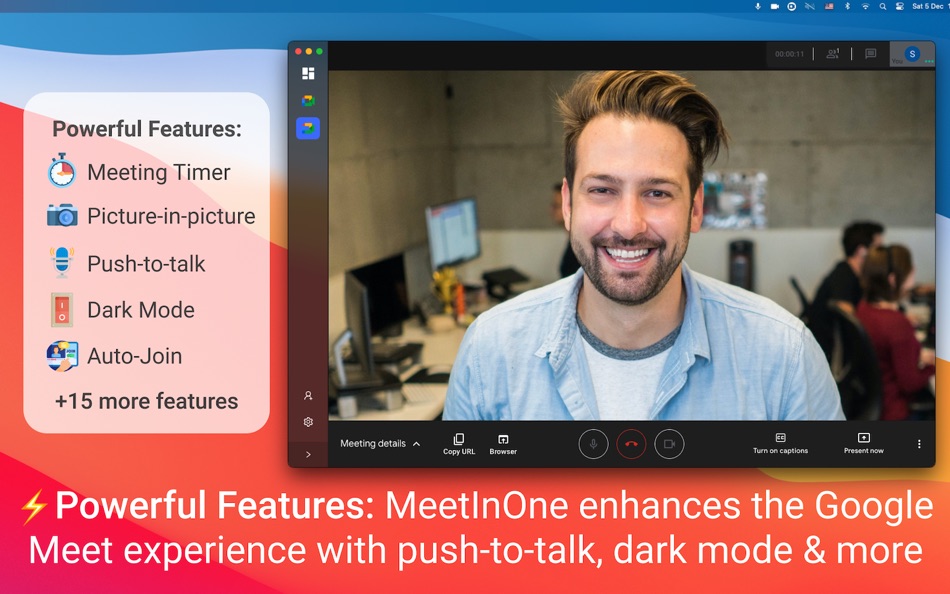Turn off the camera
This screenshot has width=950, height=594.
(x=669, y=444)
